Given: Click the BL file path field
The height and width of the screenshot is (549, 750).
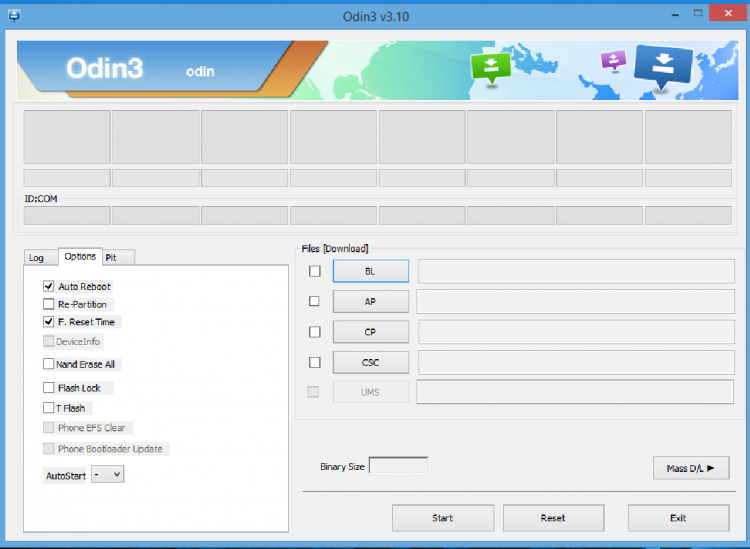Looking at the screenshot, I should point(576,271).
